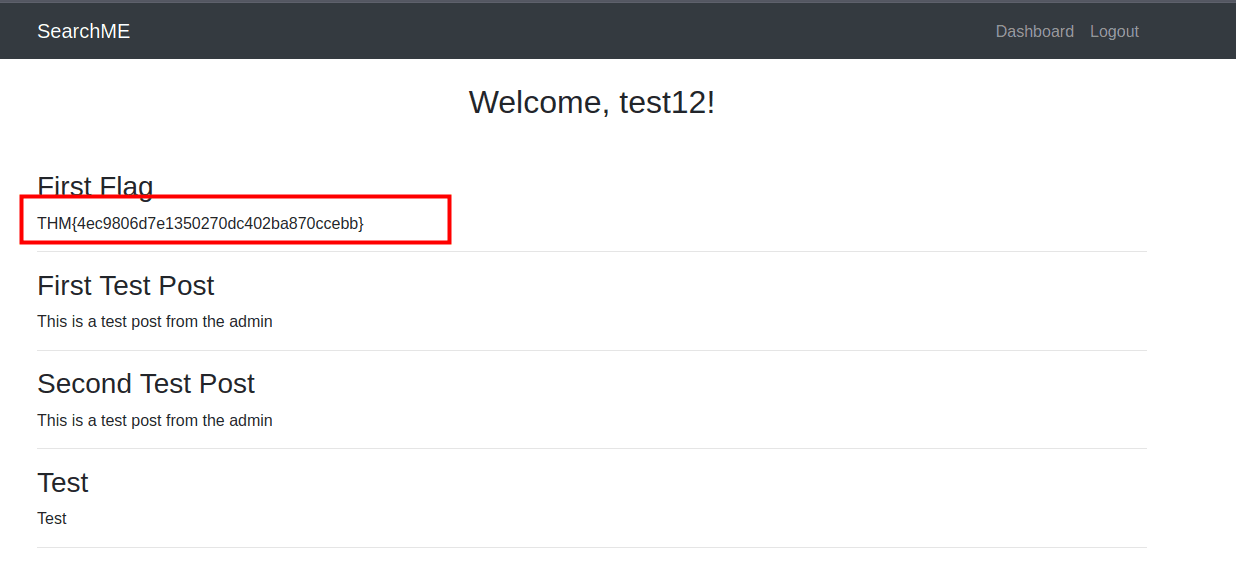This screenshot has height=574, width=1236.
Task: Log out using the Logout item
Action: tap(1114, 31)
